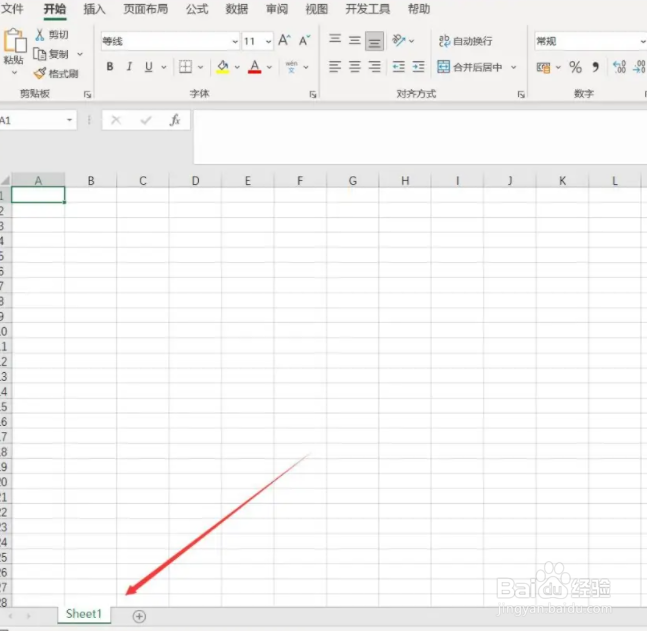Click the text orientation icon
Image resolution: width=647 pixels, height=631 pixels.
[x=399, y=40]
